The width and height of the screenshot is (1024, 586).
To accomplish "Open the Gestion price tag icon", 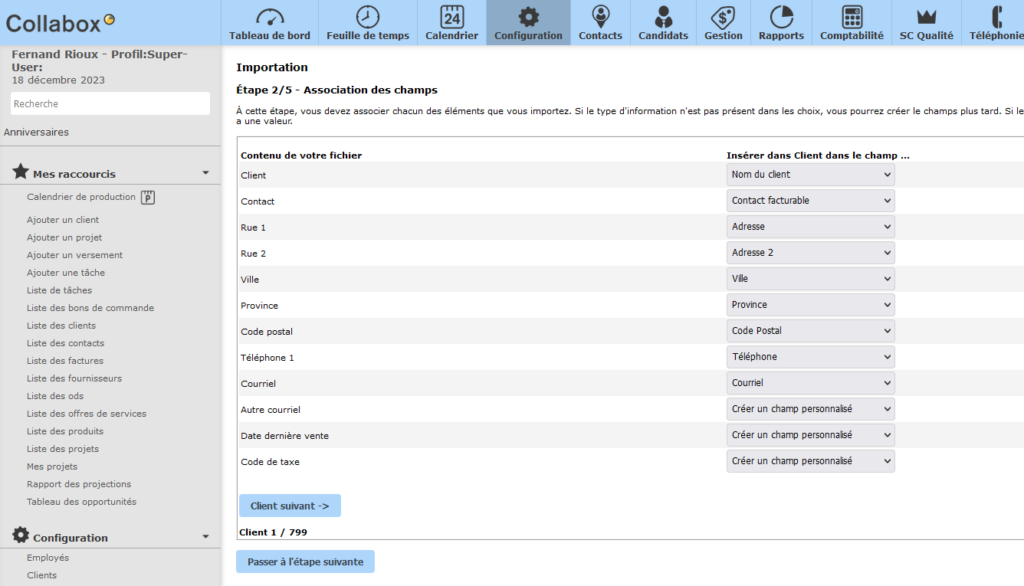I will [723, 17].
